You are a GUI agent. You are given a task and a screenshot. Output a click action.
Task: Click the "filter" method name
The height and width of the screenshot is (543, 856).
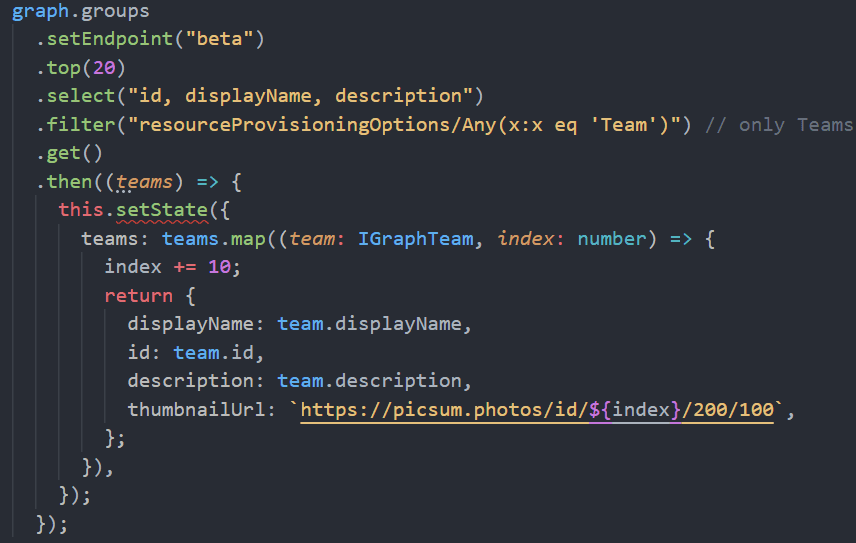81,125
